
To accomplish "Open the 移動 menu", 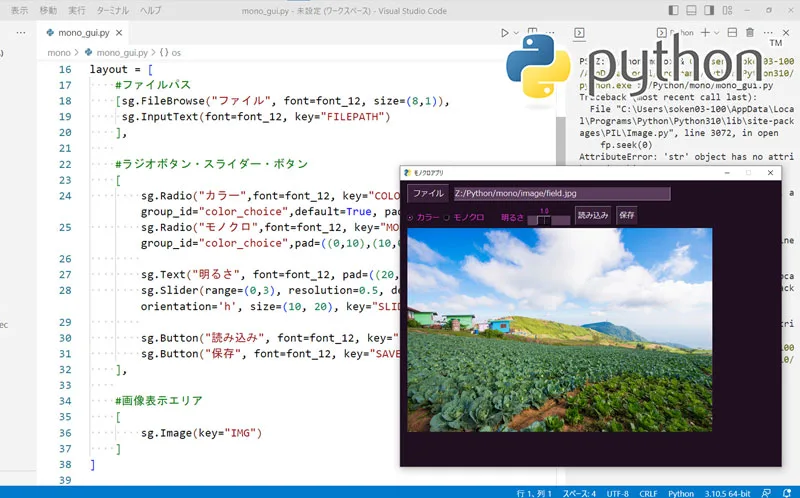I will point(48,10).
